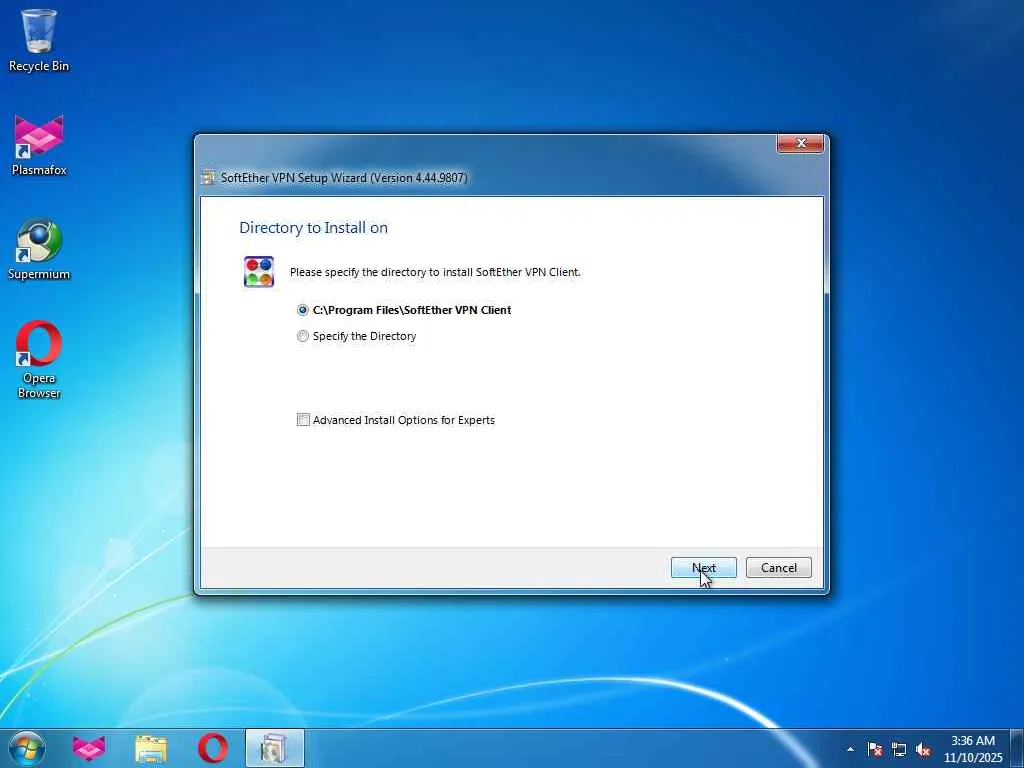Open the Windows Start menu orb
This screenshot has height=768, width=1024.
click(x=27, y=748)
